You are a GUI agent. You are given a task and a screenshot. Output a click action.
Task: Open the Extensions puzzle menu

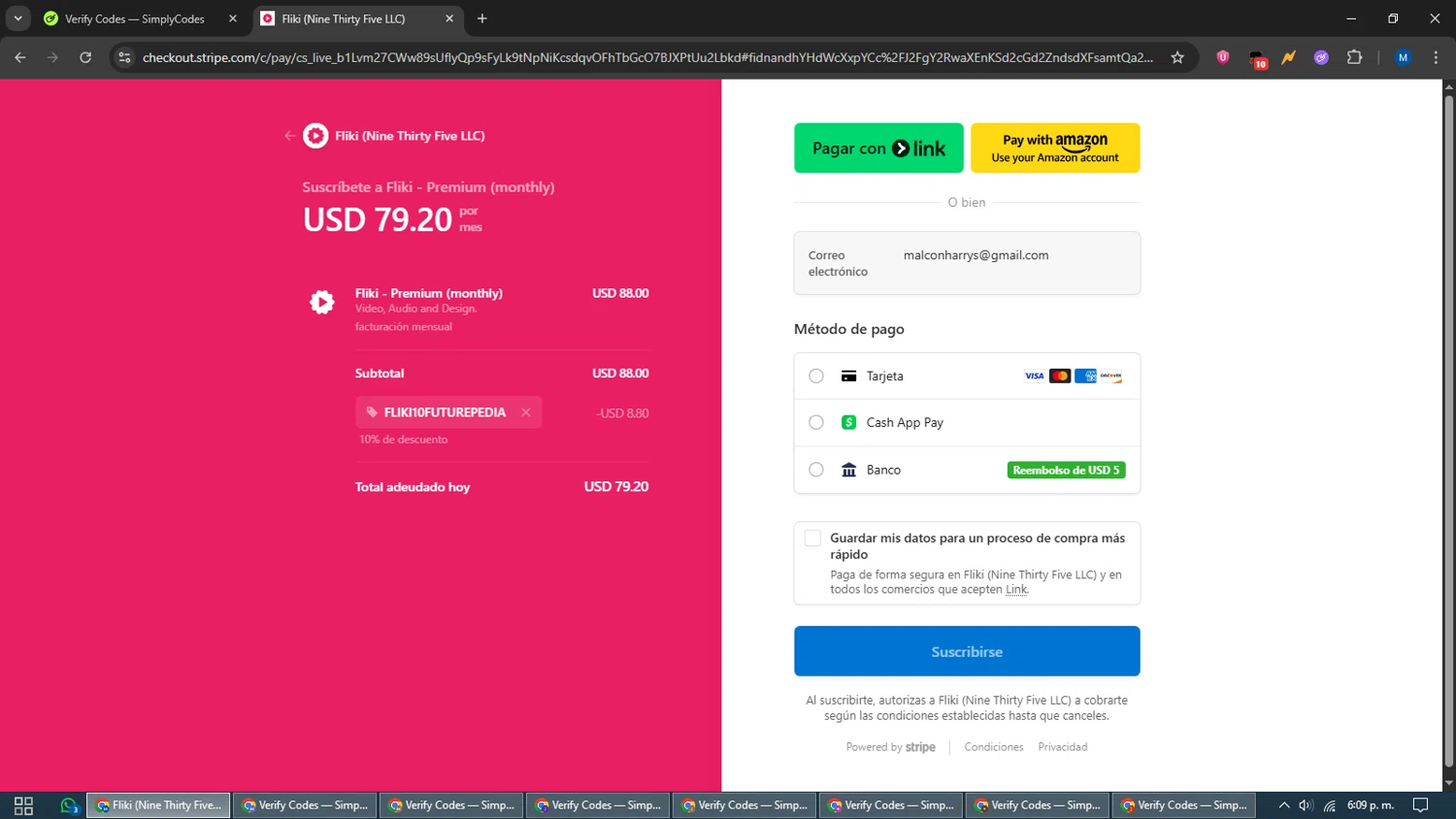[1355, 57]
